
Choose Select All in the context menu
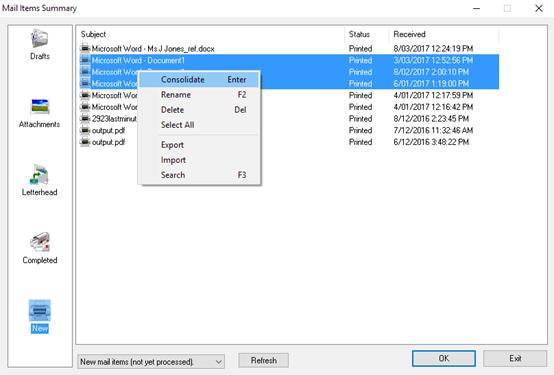(x=200, y=125)
